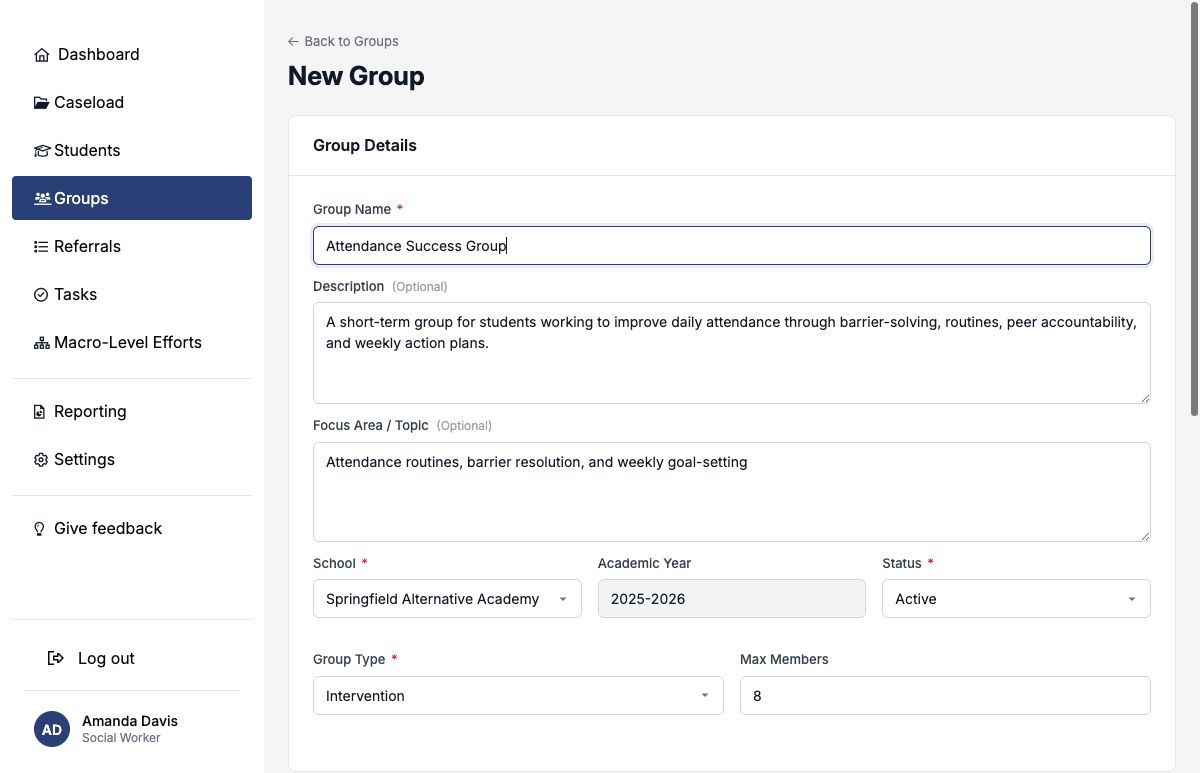Click the Dashboard home icon

point(41,55)
